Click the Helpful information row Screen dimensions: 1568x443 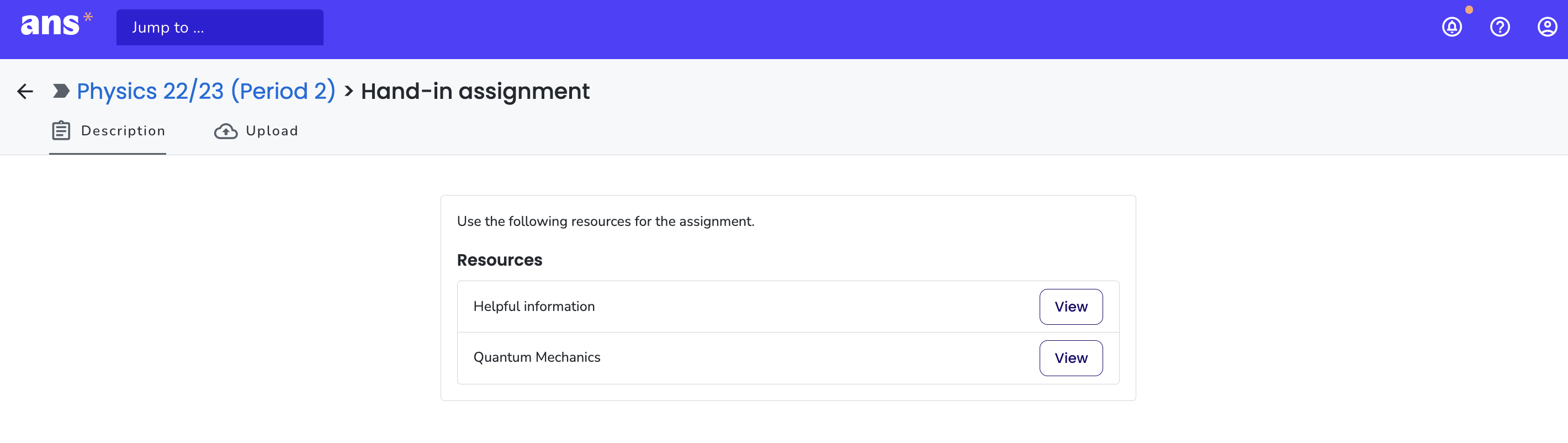tap(534, 307)
